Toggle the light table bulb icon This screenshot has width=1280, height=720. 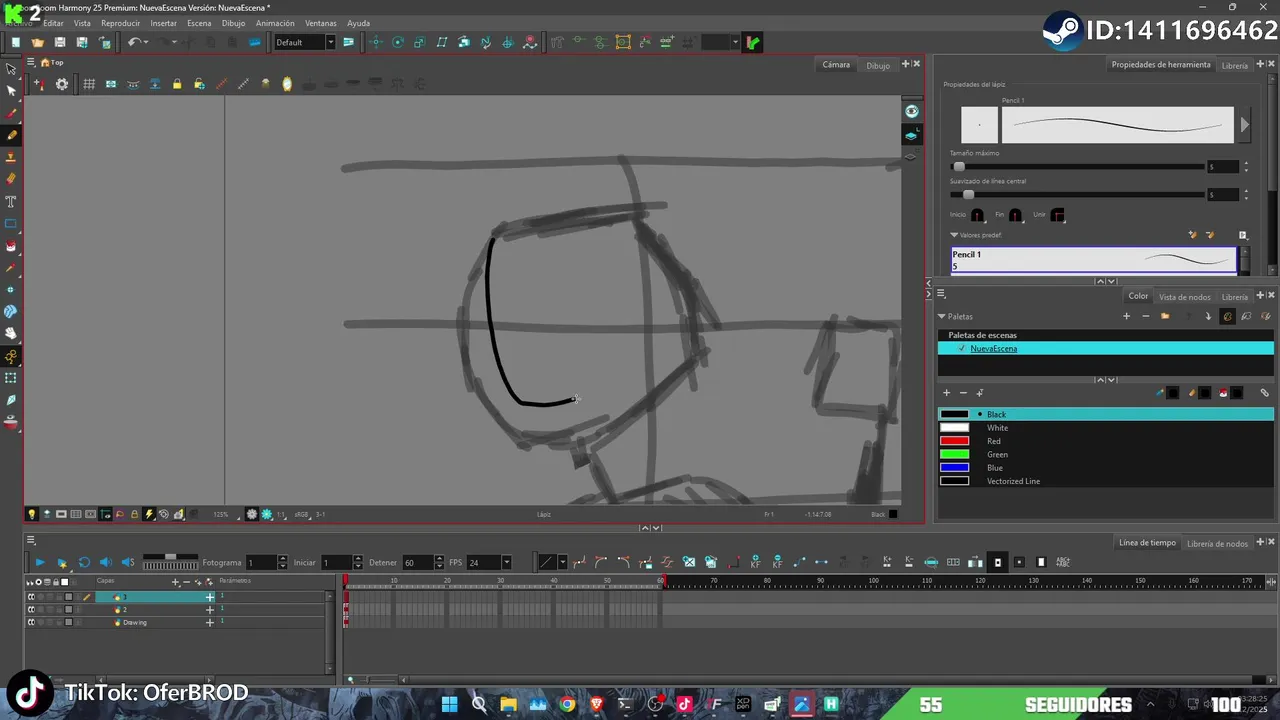click(32, 514)
